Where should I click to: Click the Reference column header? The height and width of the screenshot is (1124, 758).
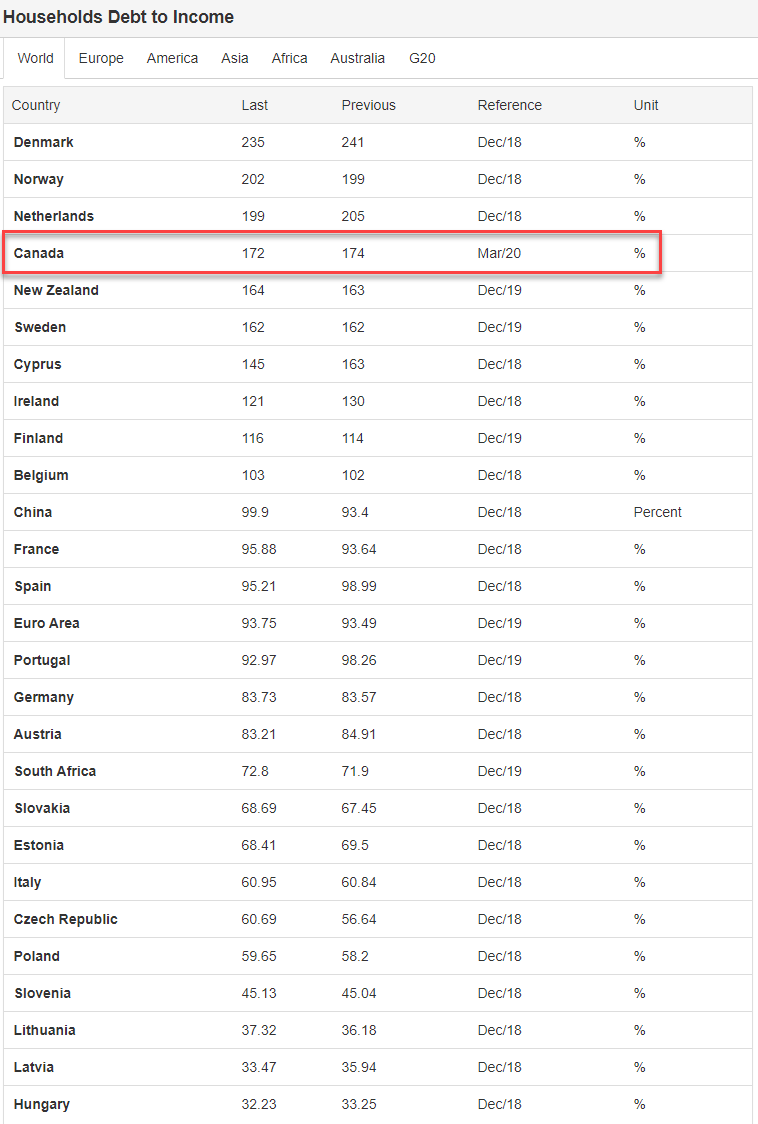pyautogui.click(x=509, y=105)
